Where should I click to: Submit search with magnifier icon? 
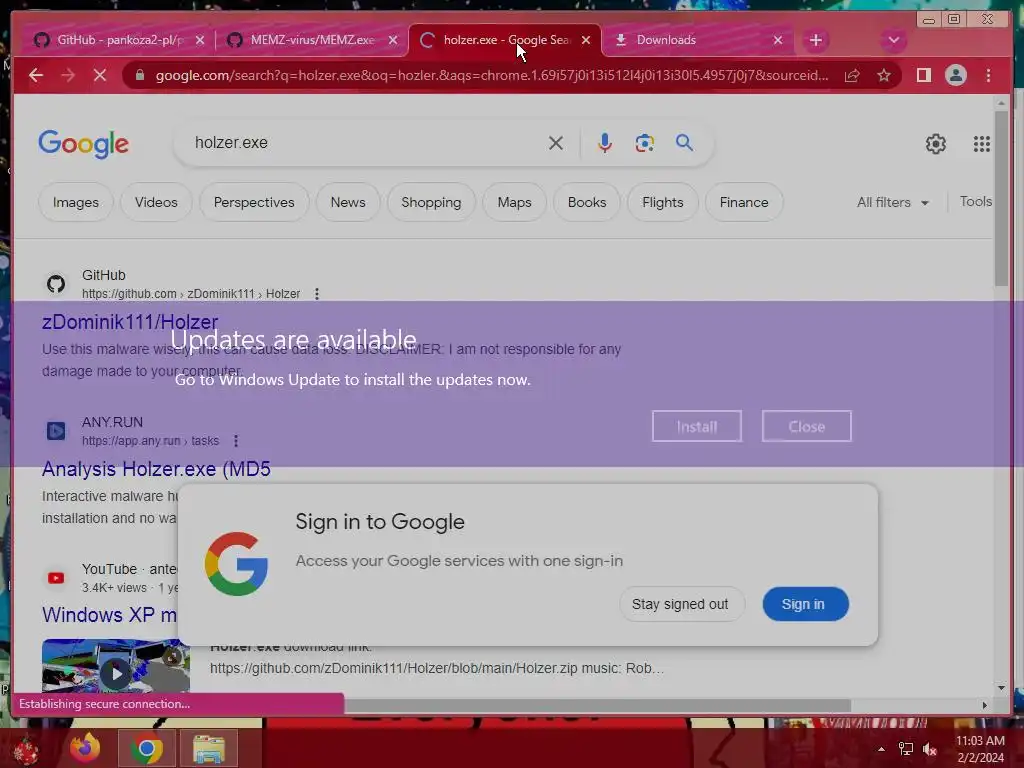[684, 143]
